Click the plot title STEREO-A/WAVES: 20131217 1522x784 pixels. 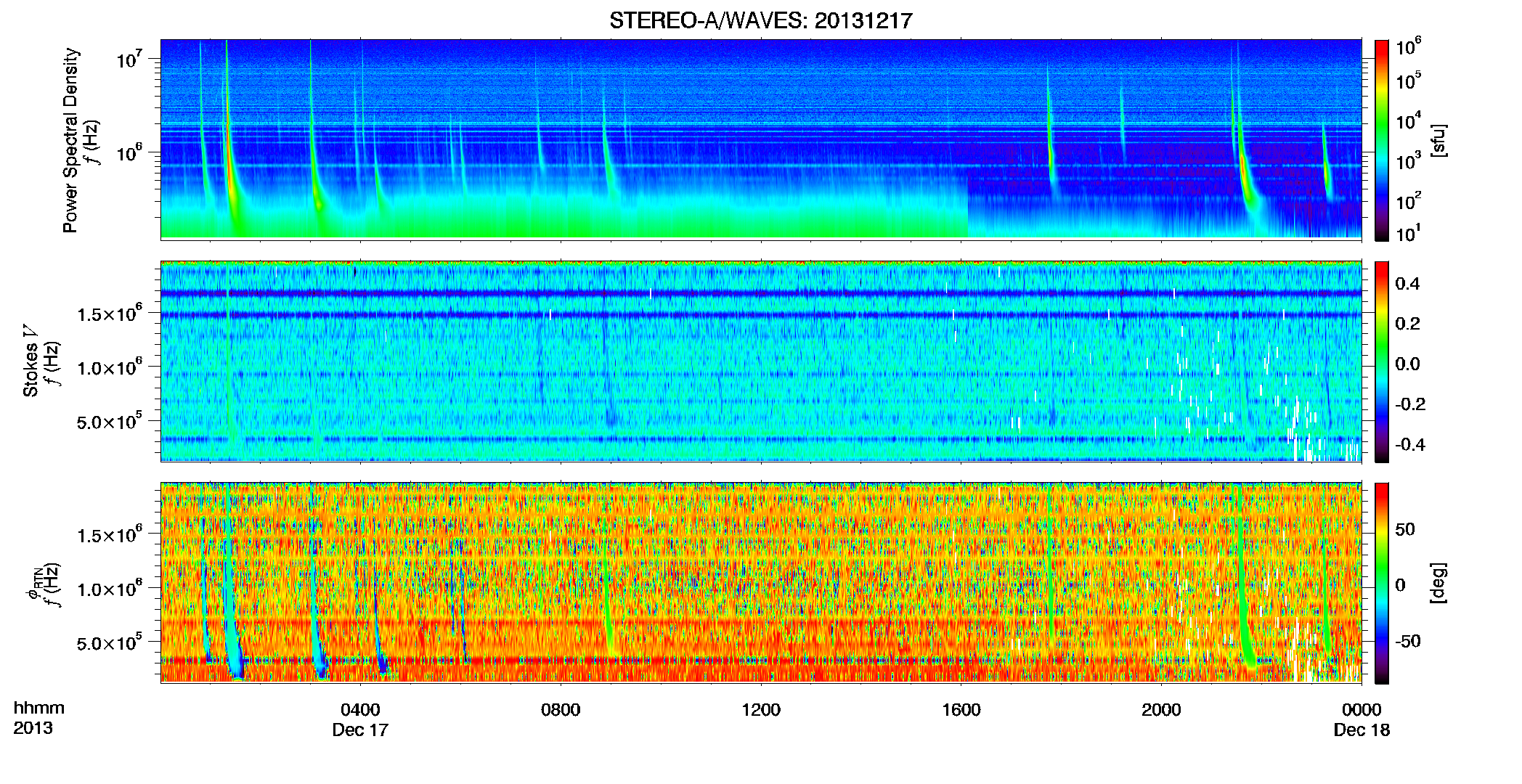[x=760, y=20]
